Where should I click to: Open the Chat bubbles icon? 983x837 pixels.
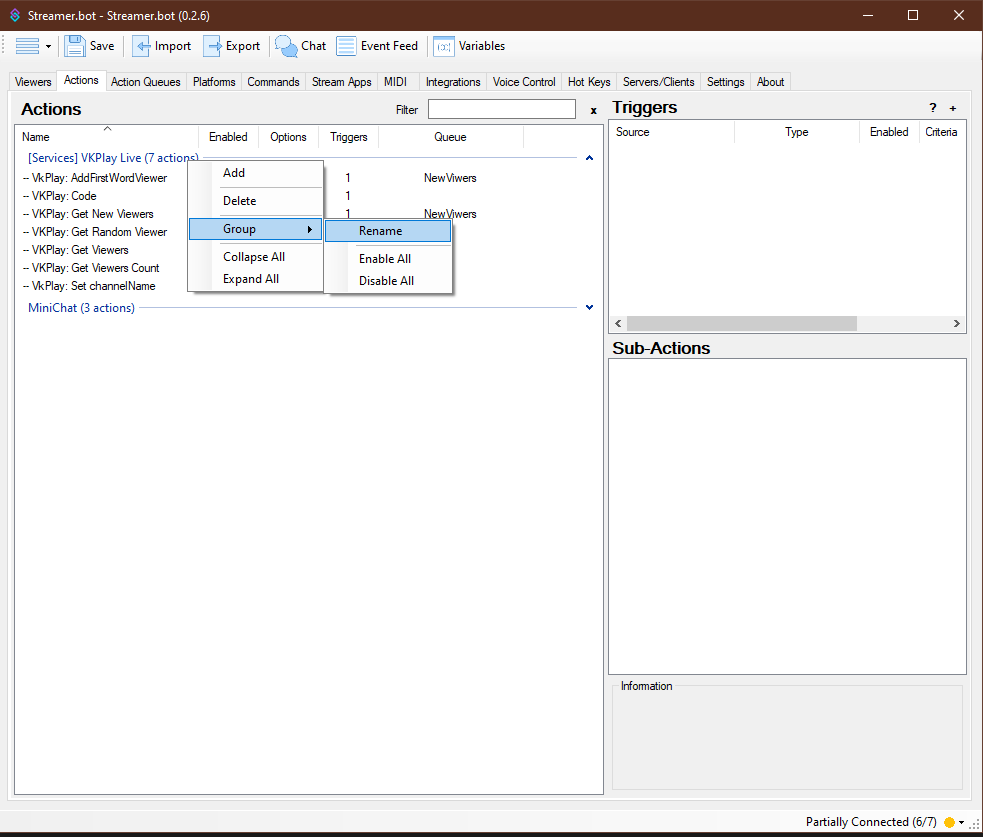[x=286, y=46]
